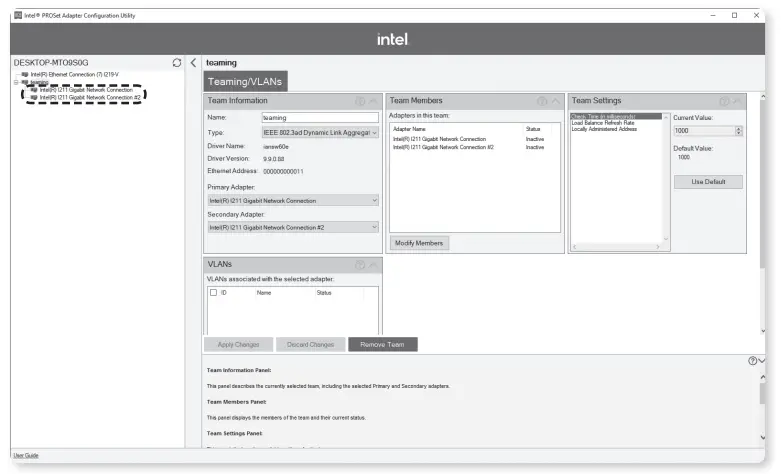Click the description pane scroll-down arrow

[x=763, y=437]
